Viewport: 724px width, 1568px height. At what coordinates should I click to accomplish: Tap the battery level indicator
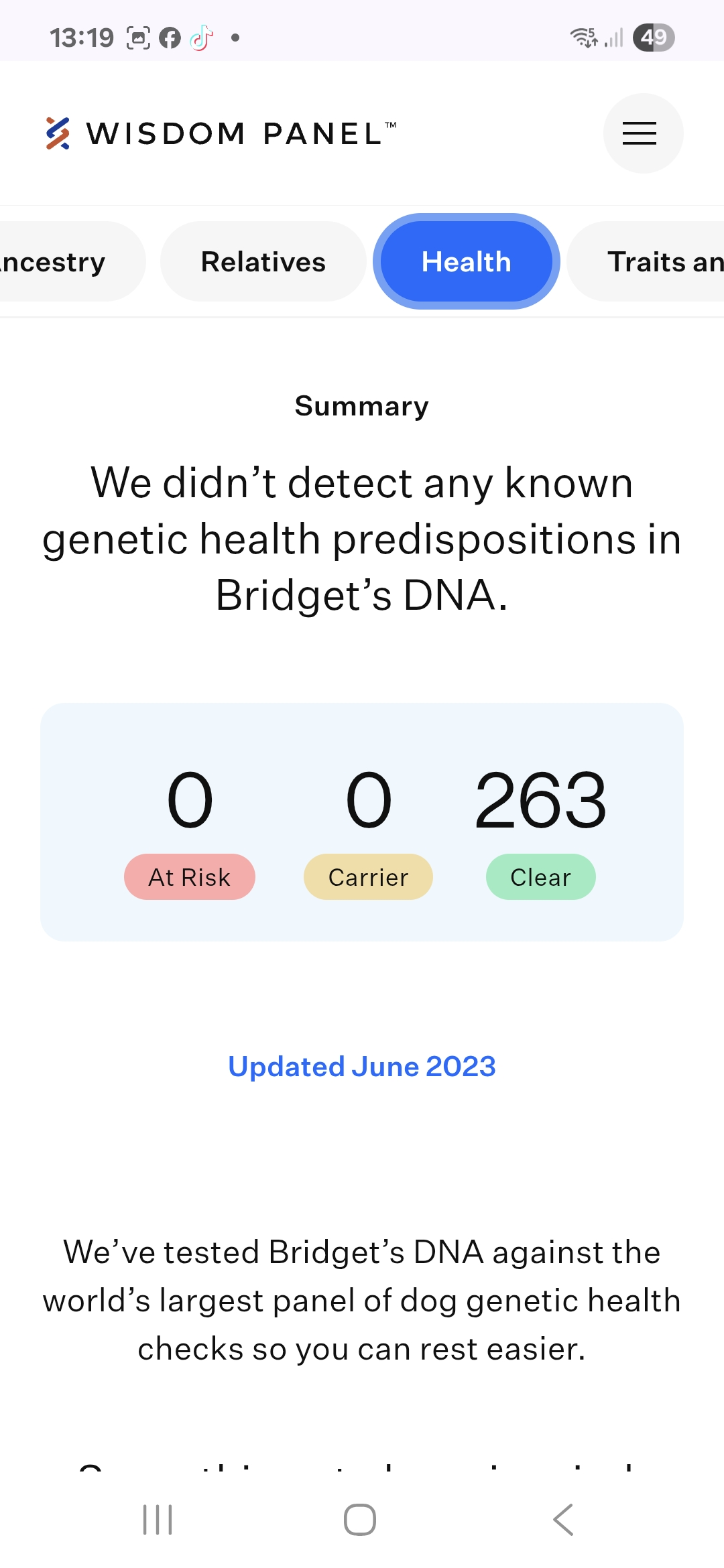(653, 38)
